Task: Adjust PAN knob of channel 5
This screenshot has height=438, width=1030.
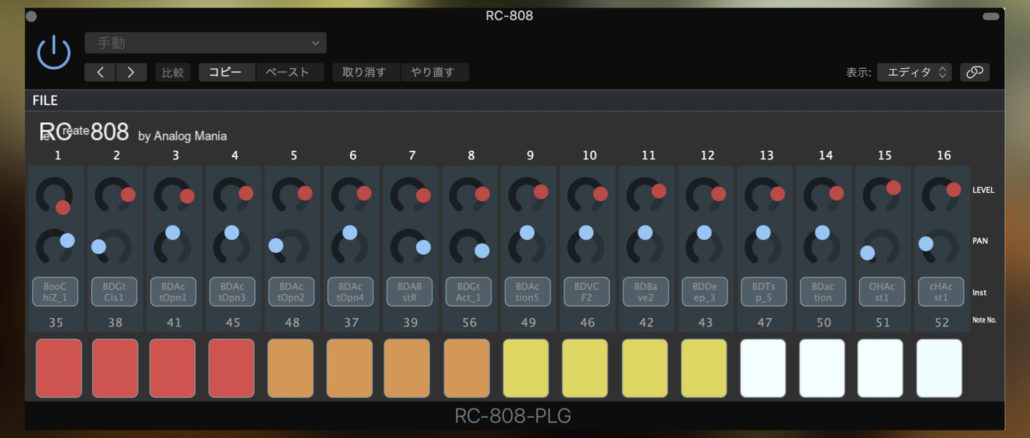Action: click(x=290, y=246)
